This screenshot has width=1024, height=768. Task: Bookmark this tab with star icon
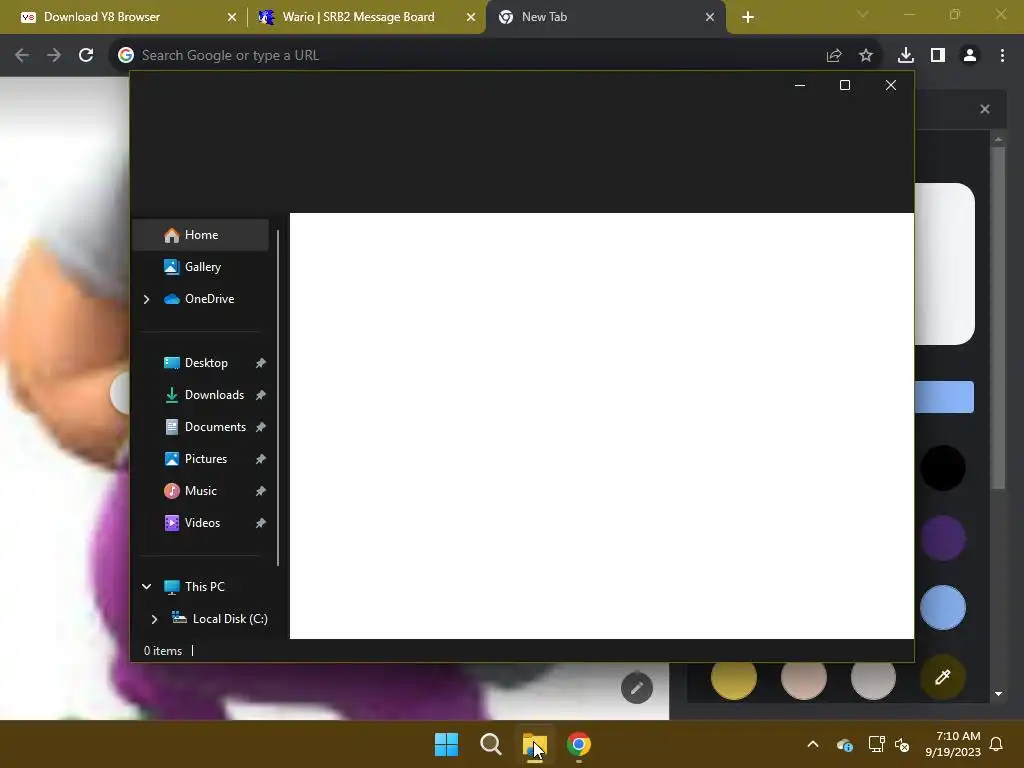click(x=866, y=56)
